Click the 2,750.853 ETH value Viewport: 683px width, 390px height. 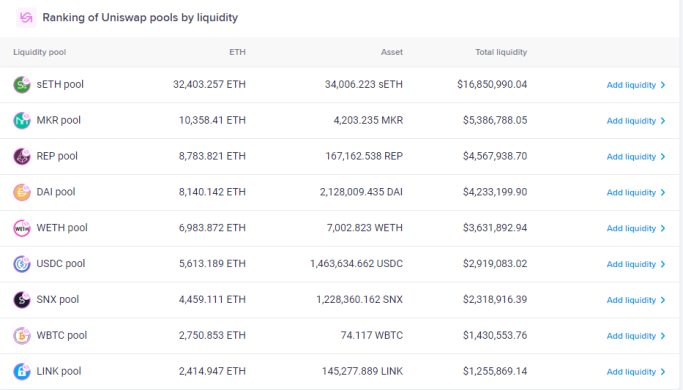click(212, 336)
